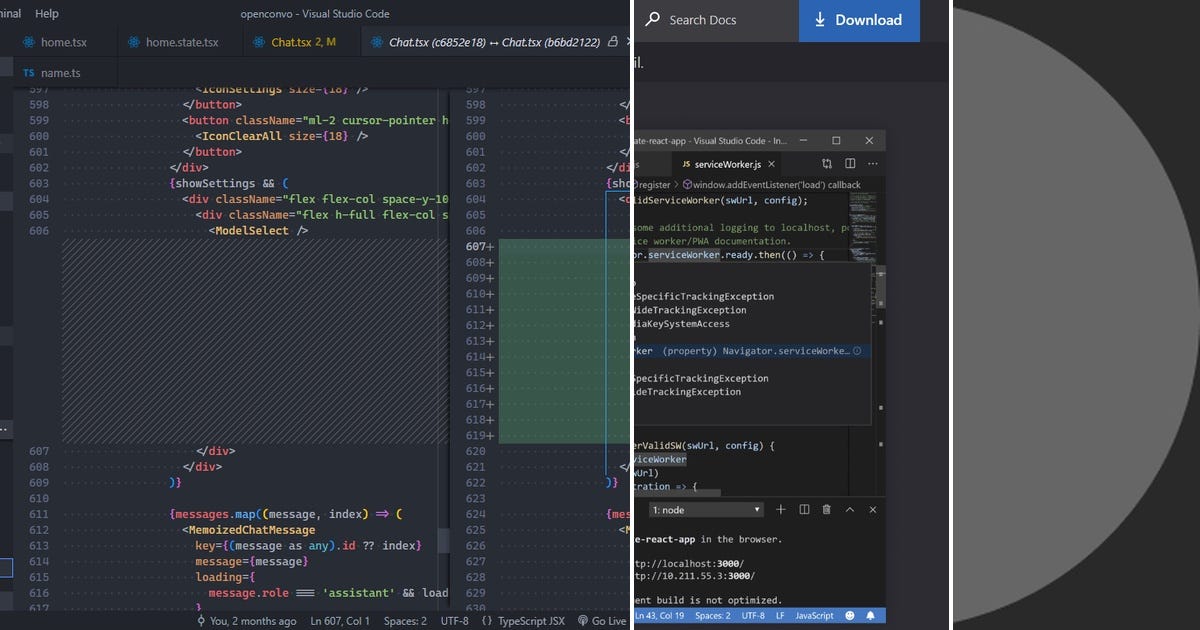The width and height of the screenshot is (1200, 630).
Task: Split the terminal panel
Action: coord(803,510)
